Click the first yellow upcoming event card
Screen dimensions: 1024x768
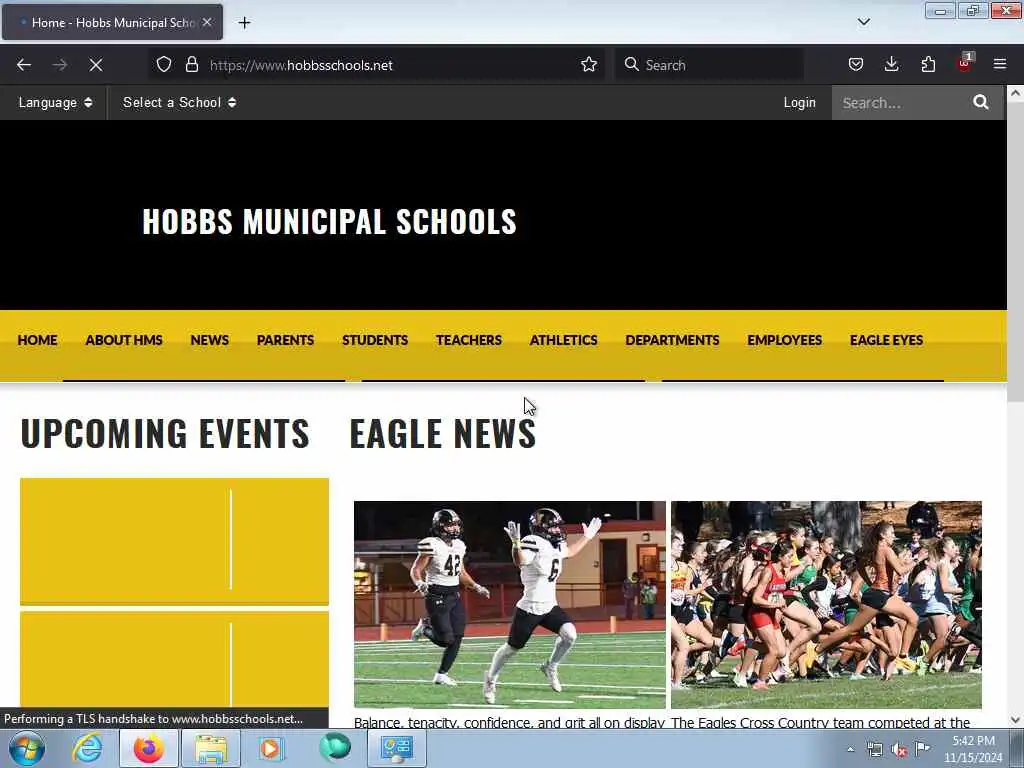174,541
